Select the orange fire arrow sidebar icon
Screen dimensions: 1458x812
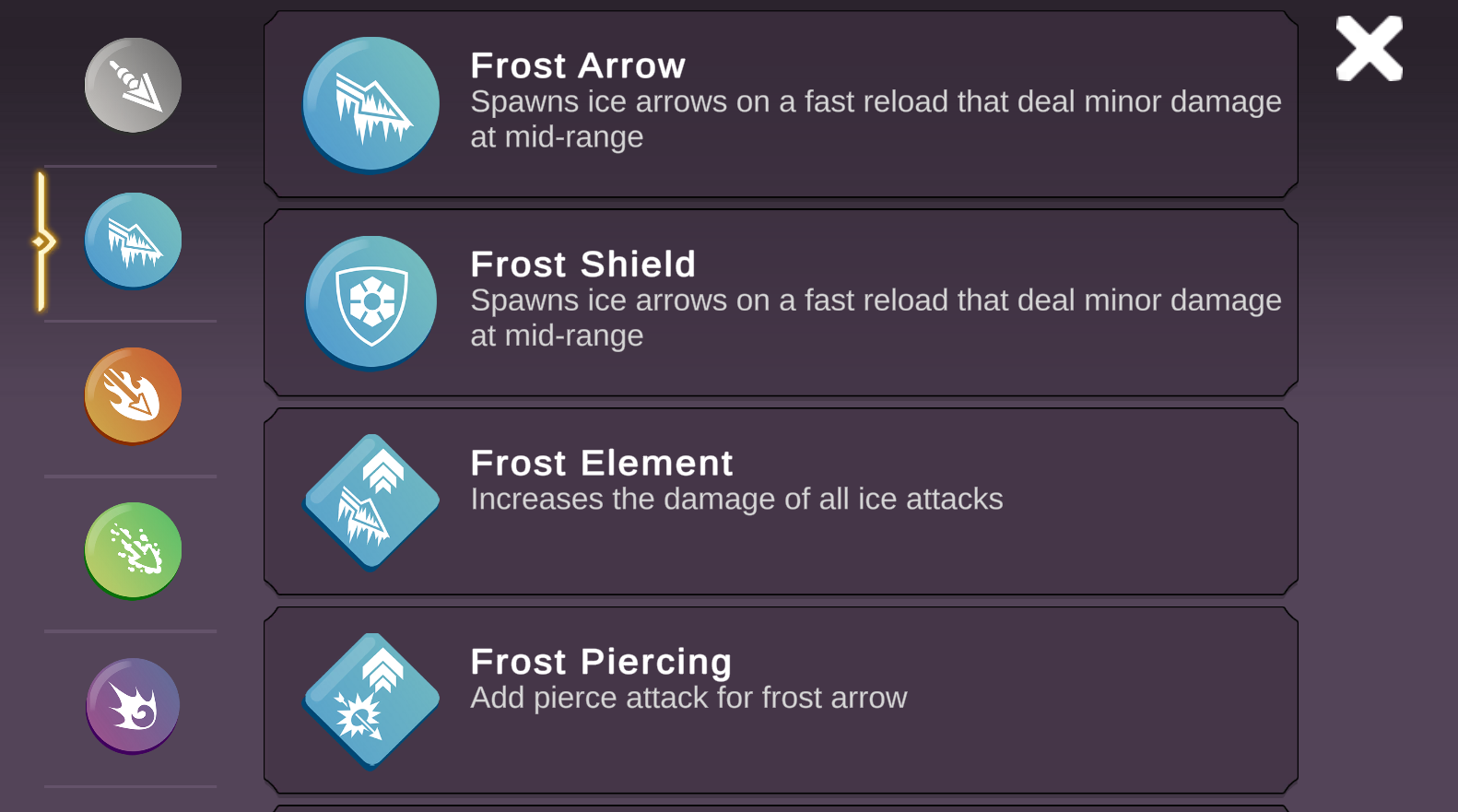pos(133,395)
